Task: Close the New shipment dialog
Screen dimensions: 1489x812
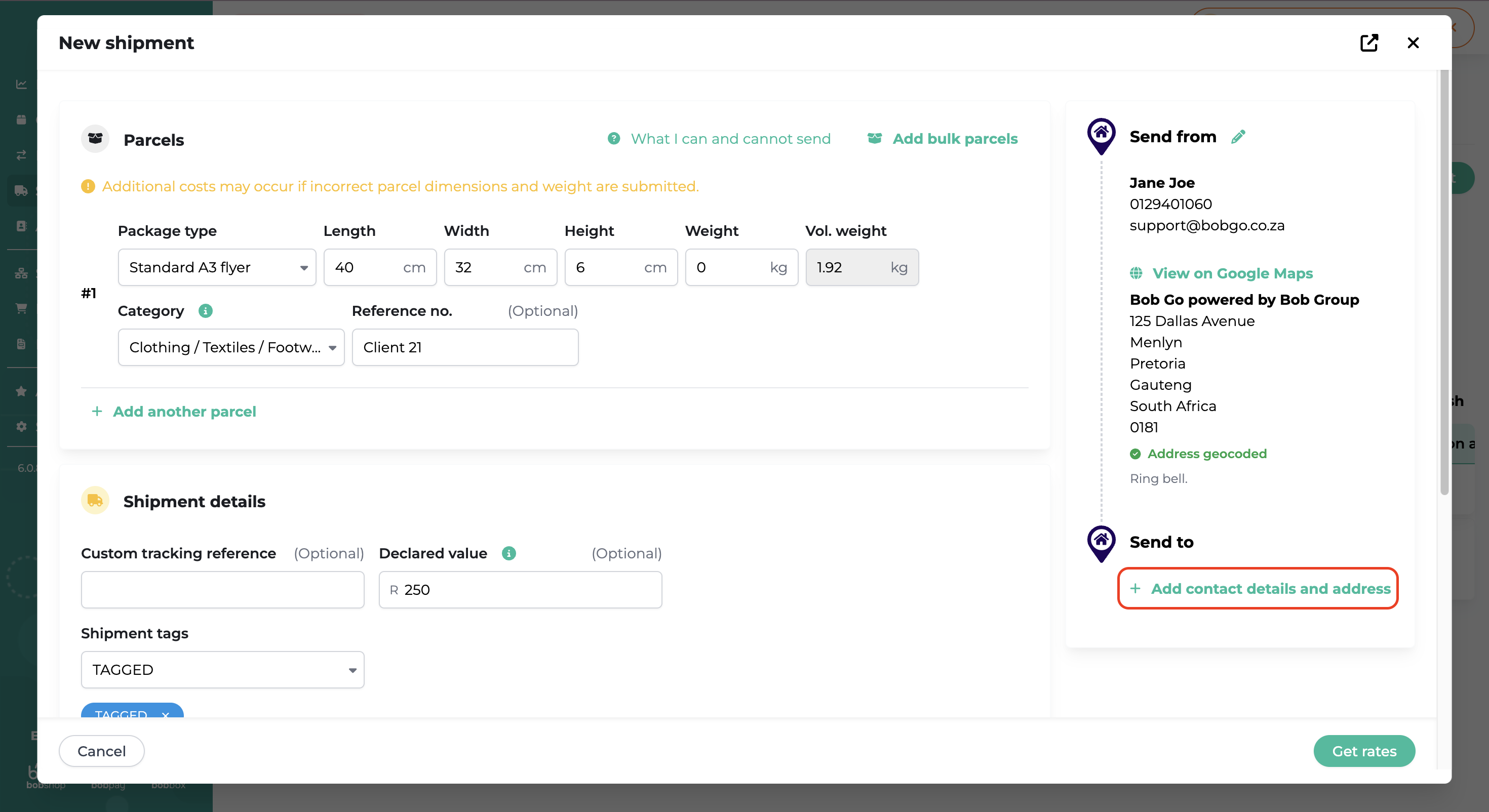Action: (1413, 43)
